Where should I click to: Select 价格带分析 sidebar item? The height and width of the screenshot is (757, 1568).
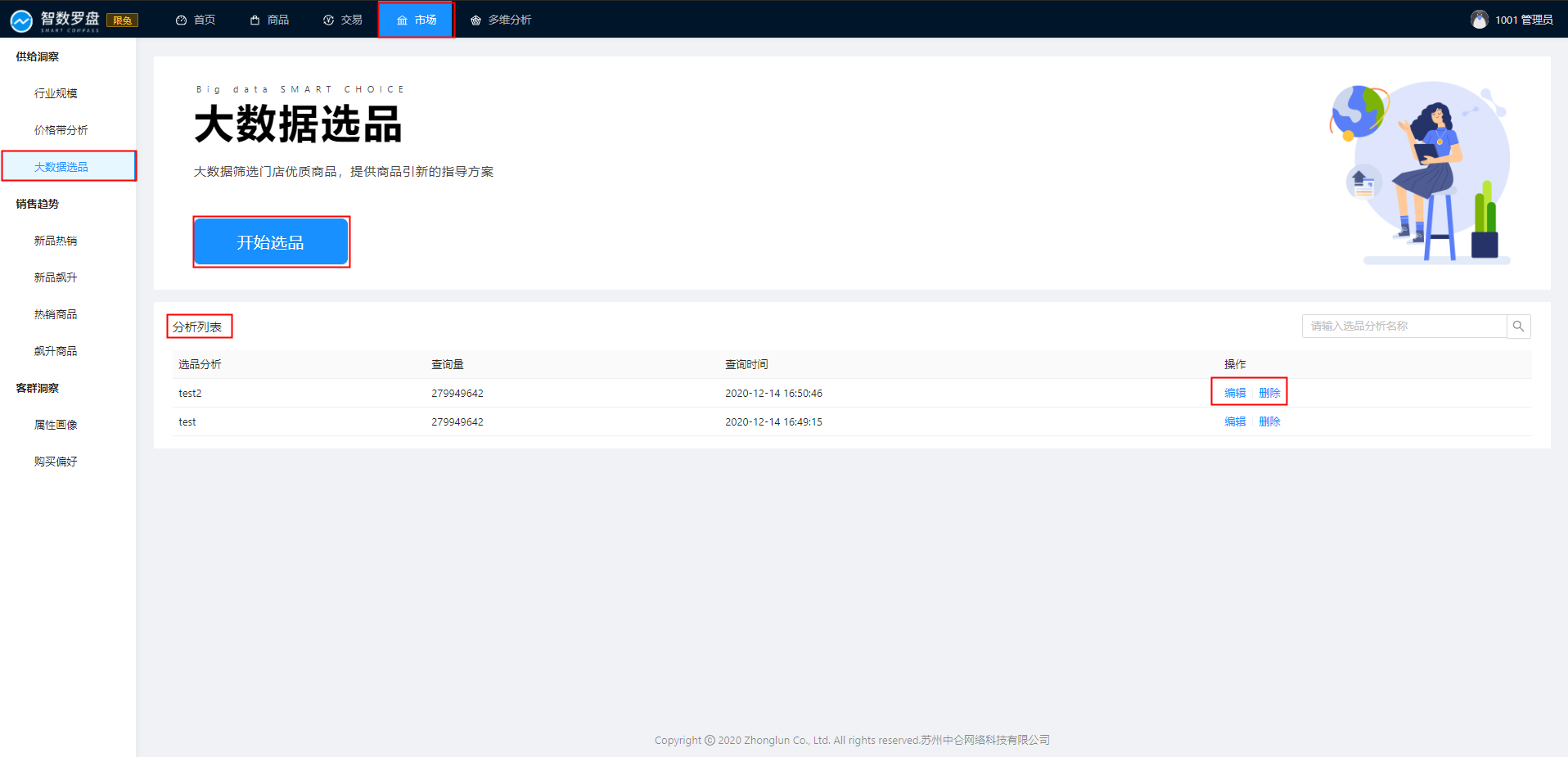tap(61, 130)
